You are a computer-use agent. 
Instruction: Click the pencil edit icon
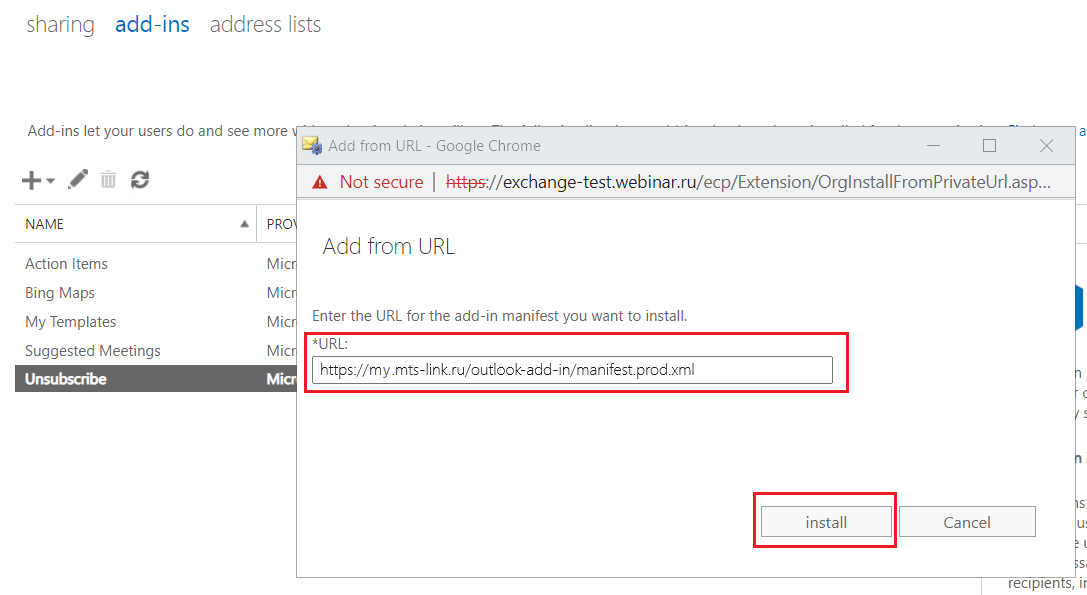click(78, 180)
